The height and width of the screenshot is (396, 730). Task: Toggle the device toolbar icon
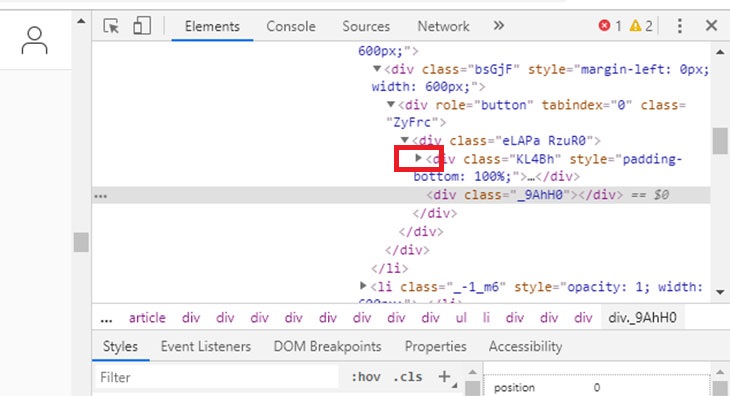tap(142, 26)
